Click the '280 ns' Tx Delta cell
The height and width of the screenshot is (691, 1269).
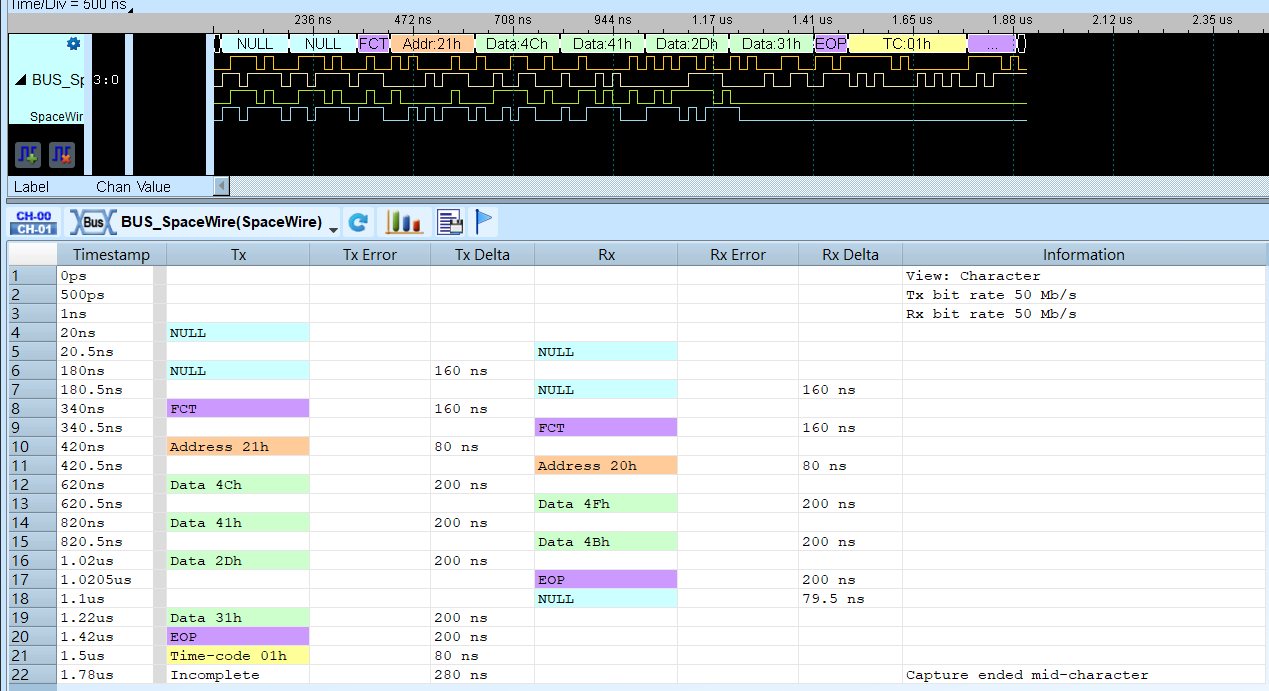pyautogui.click(x=482, y=675)
